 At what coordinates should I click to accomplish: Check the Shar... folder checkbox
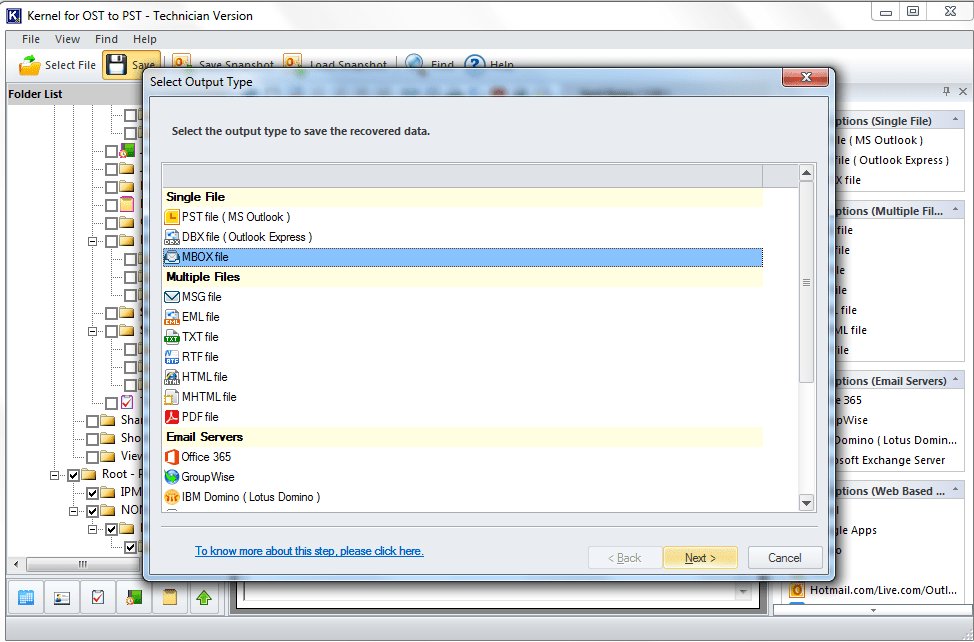tap(93, 422)
